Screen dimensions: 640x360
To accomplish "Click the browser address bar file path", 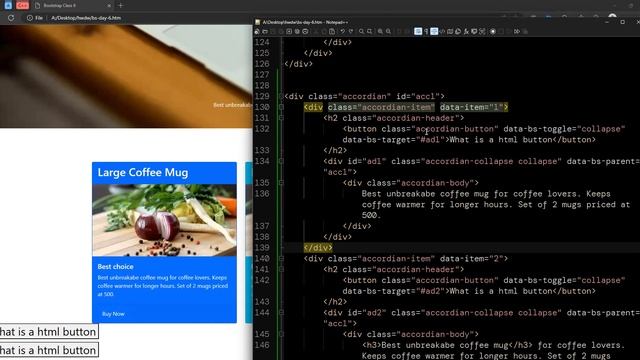I will [x=86, y=18].
